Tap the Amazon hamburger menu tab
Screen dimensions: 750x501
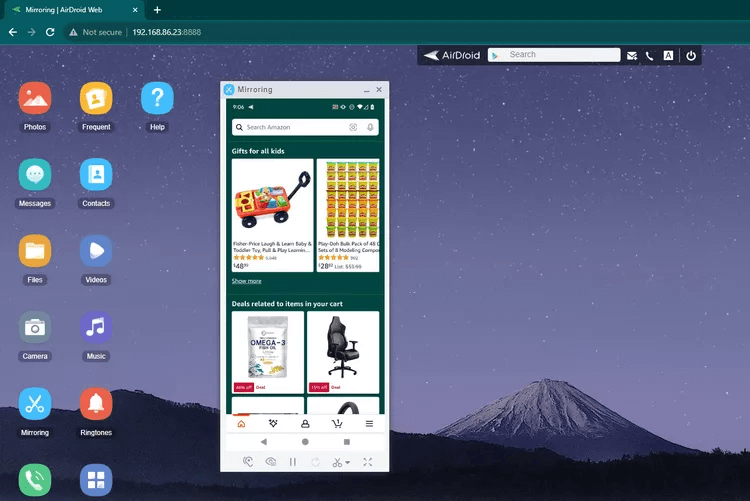coord(369,423)
